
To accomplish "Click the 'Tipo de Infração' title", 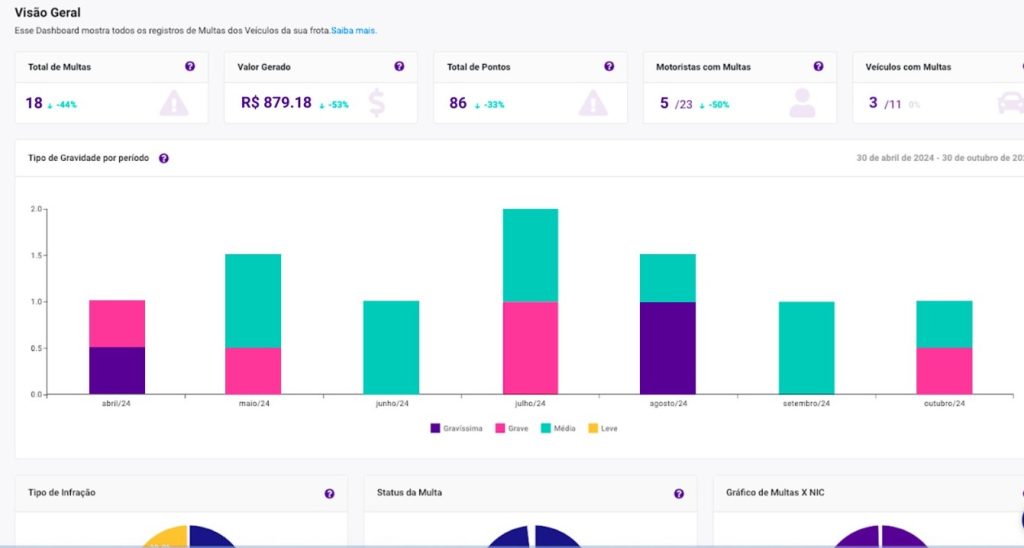I will coord(61,492).
